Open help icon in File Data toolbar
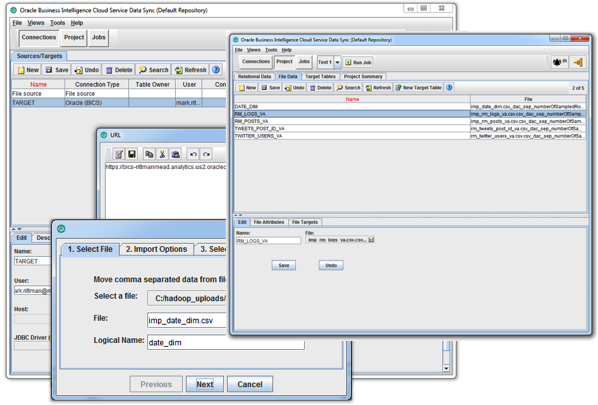598x405 pixels. point(449,87)
